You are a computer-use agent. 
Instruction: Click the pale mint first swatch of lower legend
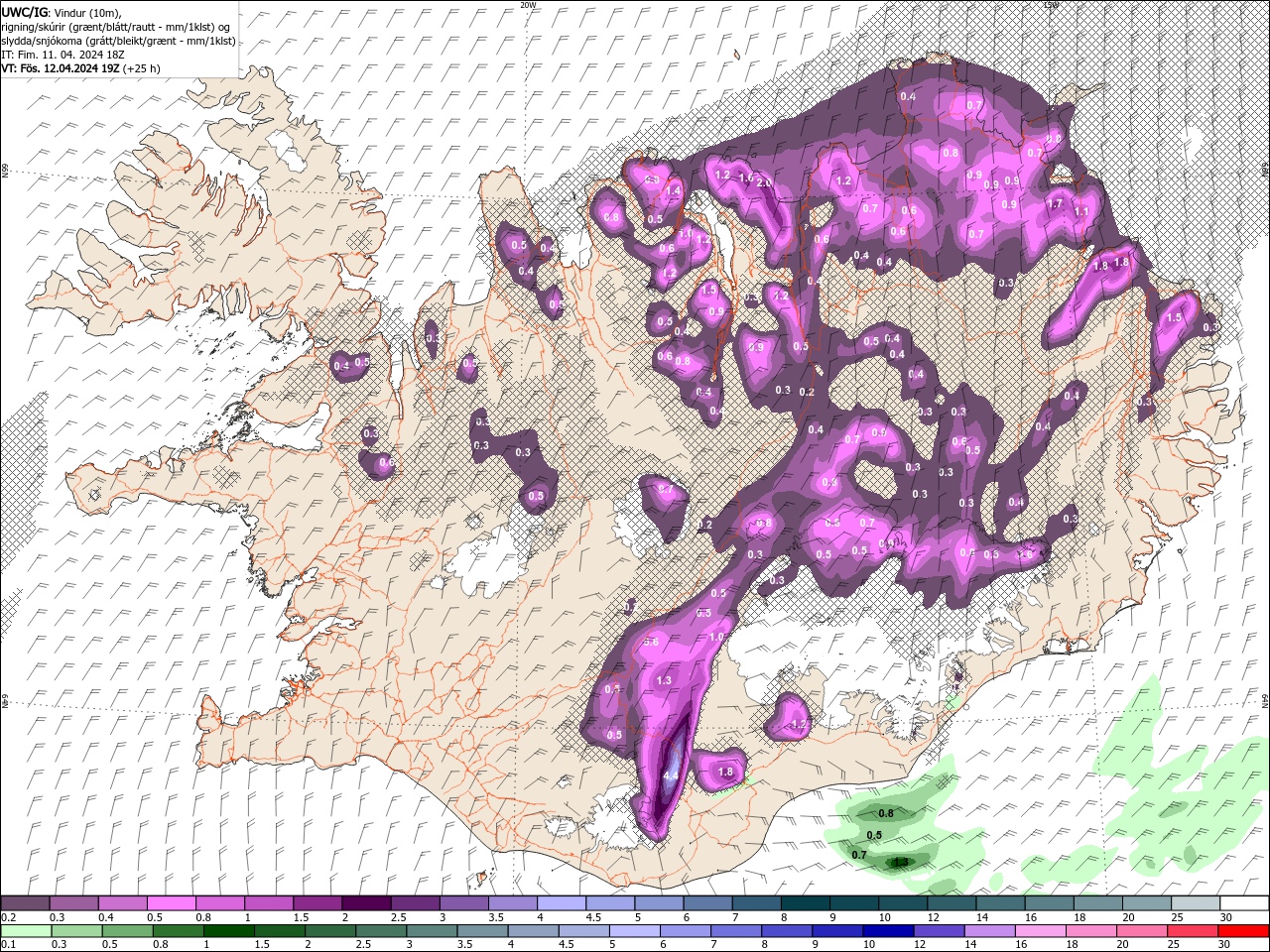point(27,931)
